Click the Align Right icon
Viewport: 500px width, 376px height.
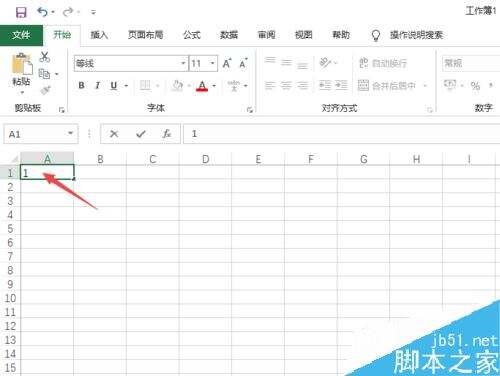click(302, 86)
